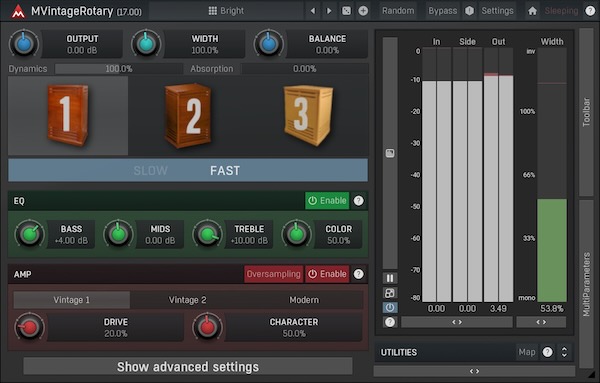This screenshot has height=383, width=600.
Task: Select rotary cabinet model 1
Action: coord(68,116)
